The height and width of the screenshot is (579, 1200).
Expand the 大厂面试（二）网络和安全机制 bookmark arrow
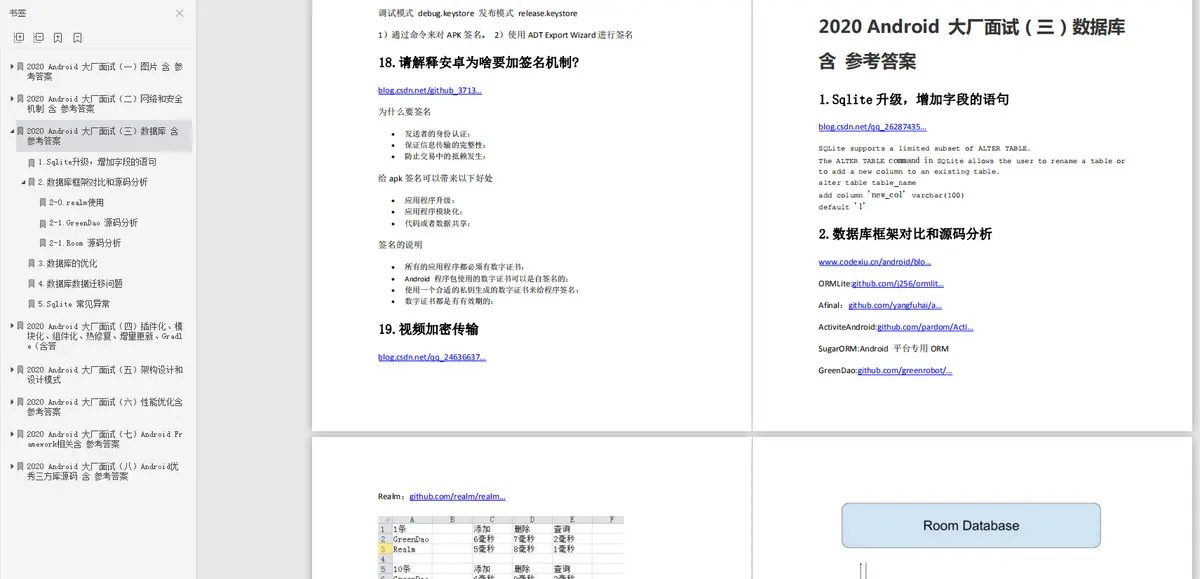11,99
